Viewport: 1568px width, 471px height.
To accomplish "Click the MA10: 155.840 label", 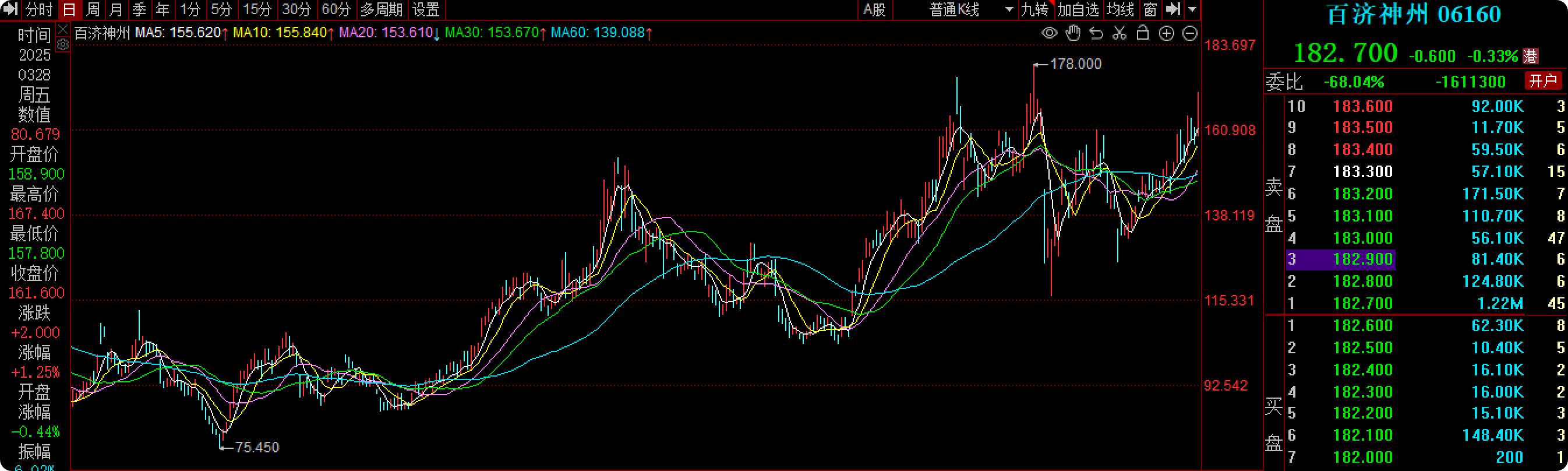I will point(284,33).
